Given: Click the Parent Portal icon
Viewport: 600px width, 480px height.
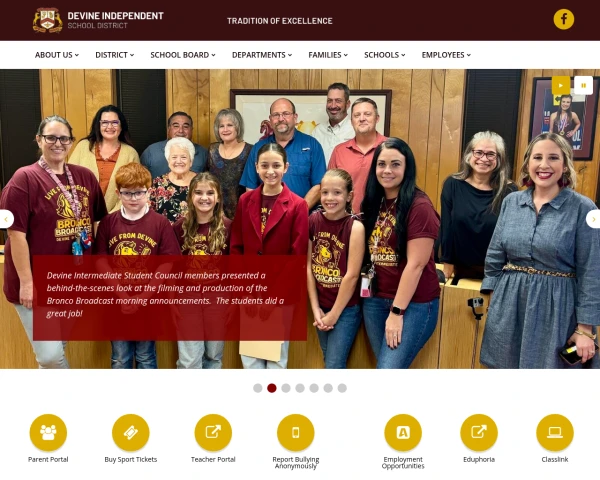Looking at the screenshot, I should (x=48, y=432).
